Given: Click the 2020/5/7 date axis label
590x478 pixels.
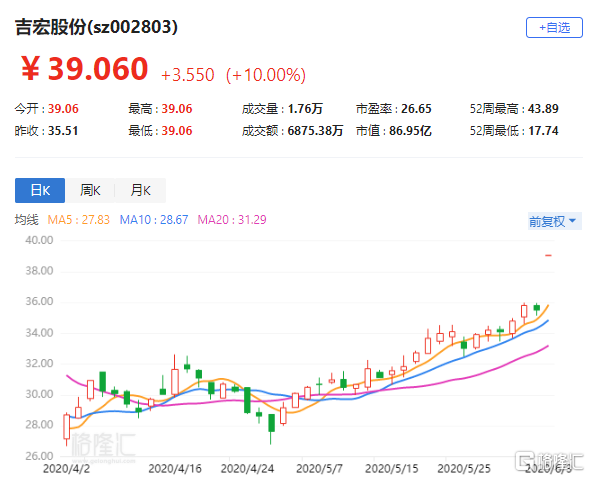Looking at the screenshot, I should click(x=319, y=469).
